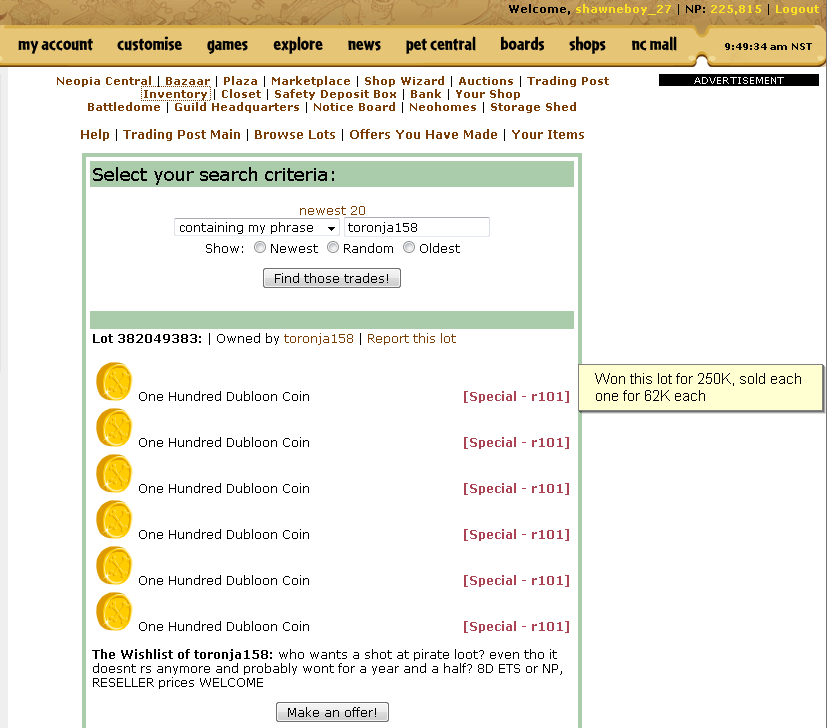Open the nc mall menu
This screenshot has height=728, width=827.
click(x=654, y=45)
